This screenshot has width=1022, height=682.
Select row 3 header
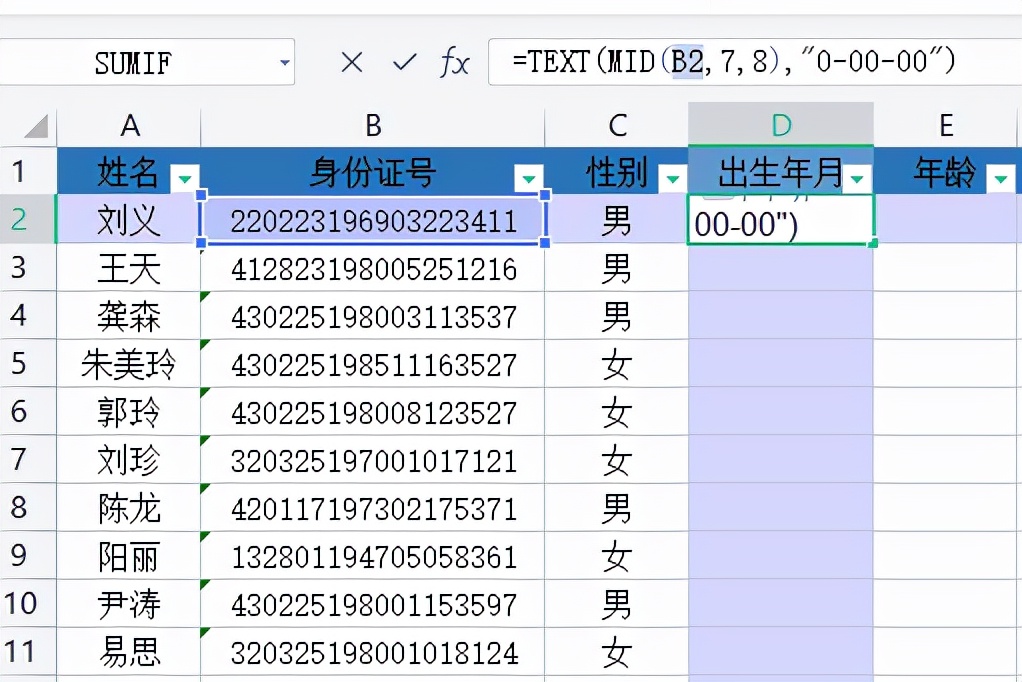point(28,267)
